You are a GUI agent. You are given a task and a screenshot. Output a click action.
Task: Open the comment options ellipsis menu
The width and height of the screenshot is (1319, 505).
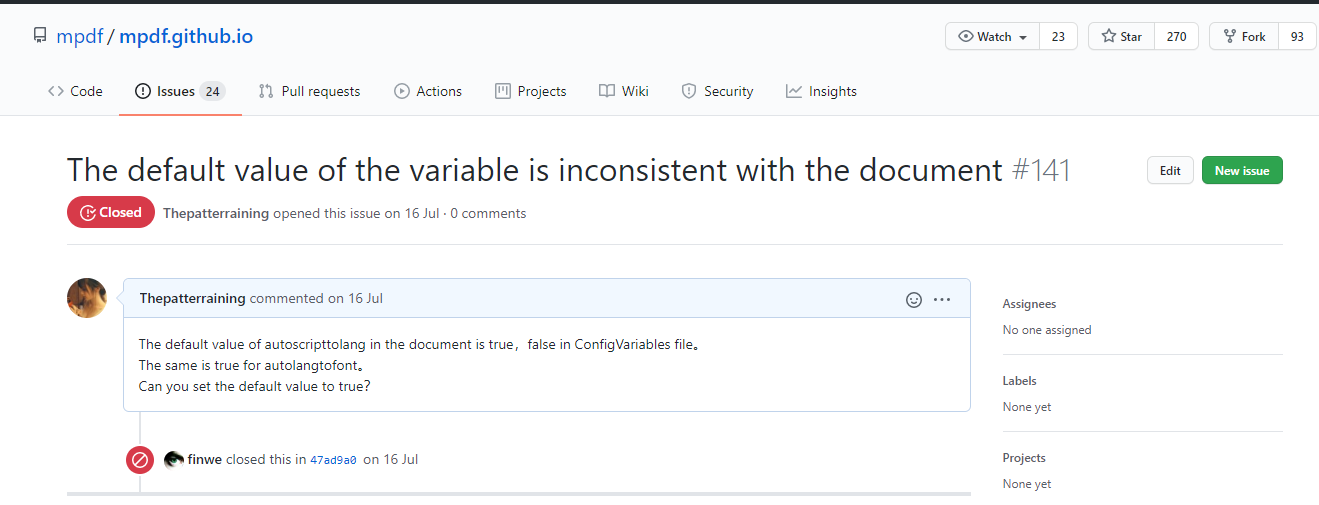(942, 299)
